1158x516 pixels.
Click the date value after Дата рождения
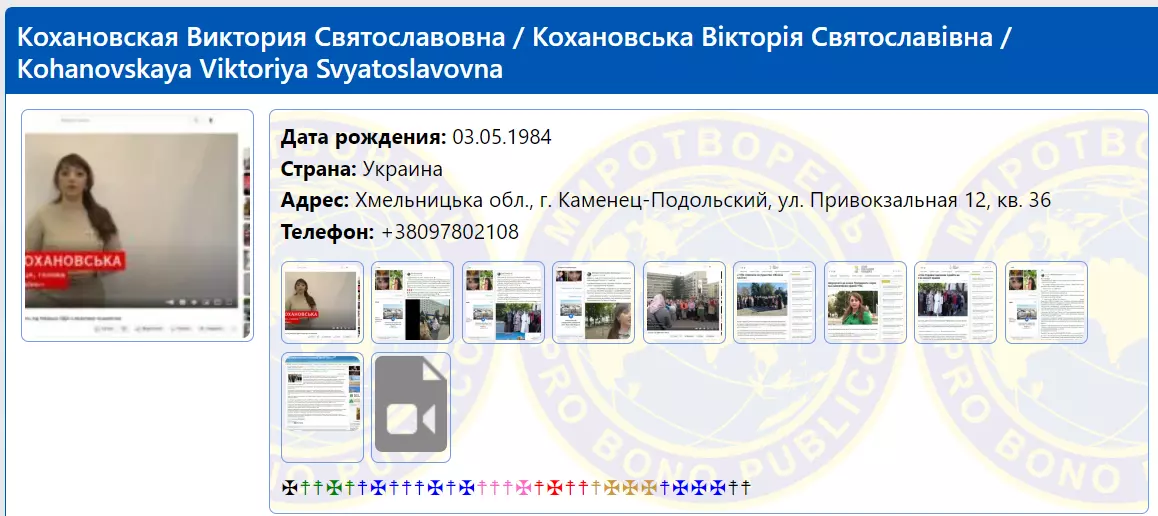502,137
